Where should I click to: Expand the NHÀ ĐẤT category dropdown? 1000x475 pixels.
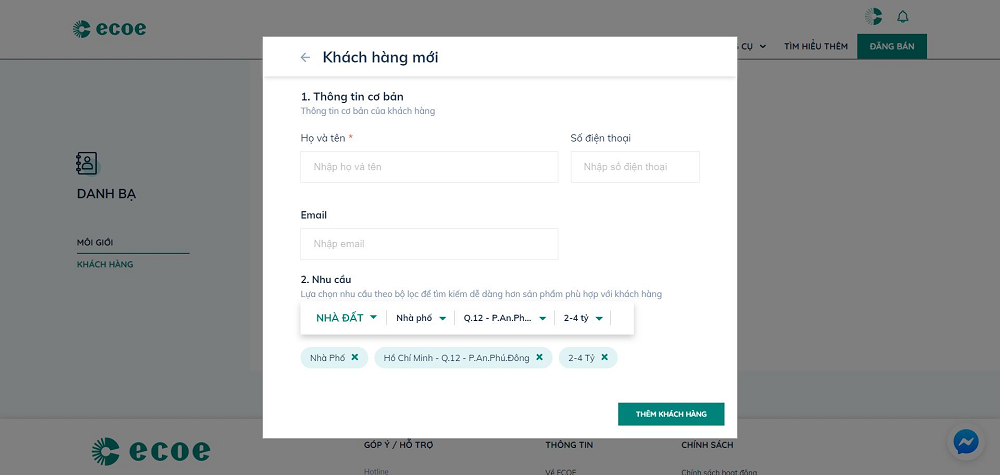point(346,318)
